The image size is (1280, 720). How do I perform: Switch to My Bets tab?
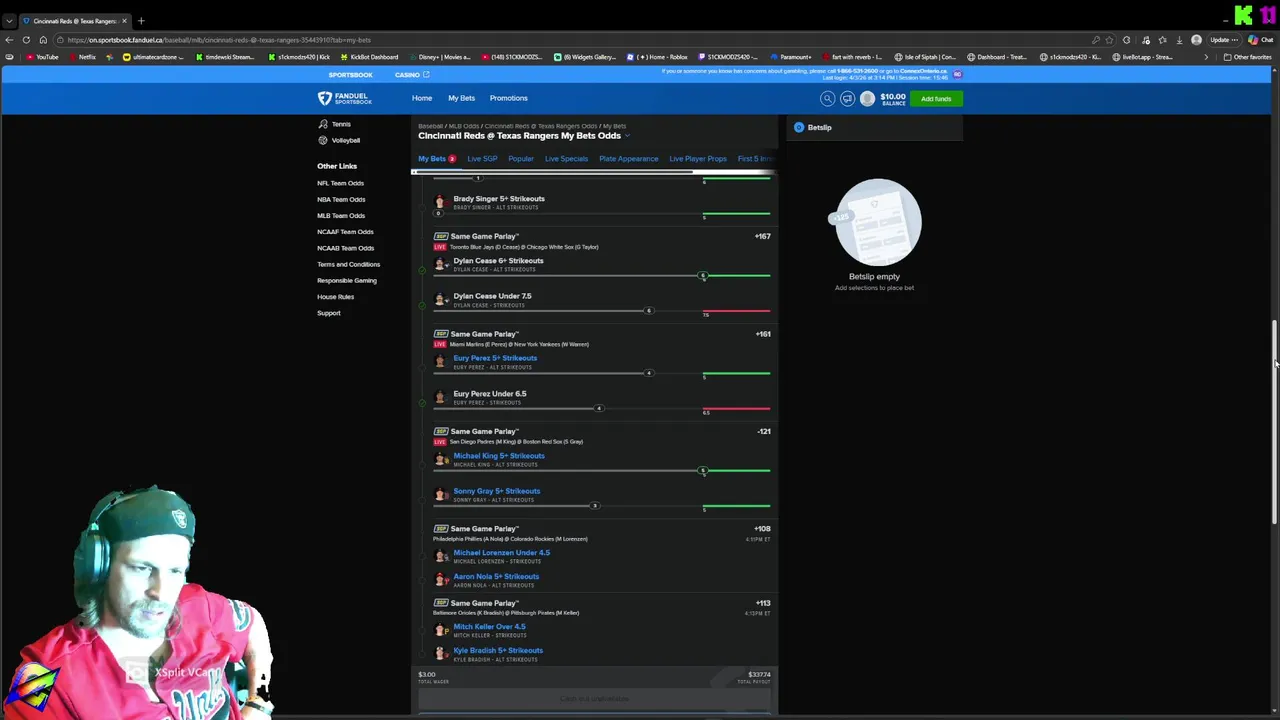[x=436, y=159]
